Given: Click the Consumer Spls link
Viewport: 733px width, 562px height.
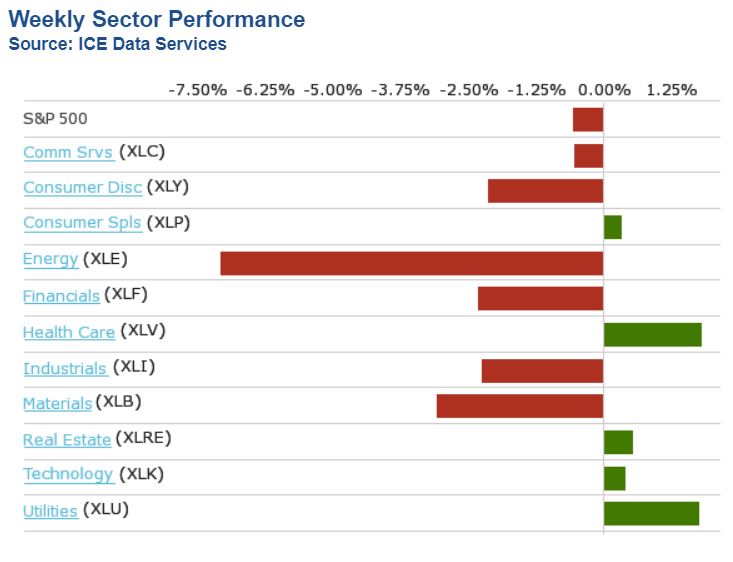Looking at the screenshot, I should 82,223.
